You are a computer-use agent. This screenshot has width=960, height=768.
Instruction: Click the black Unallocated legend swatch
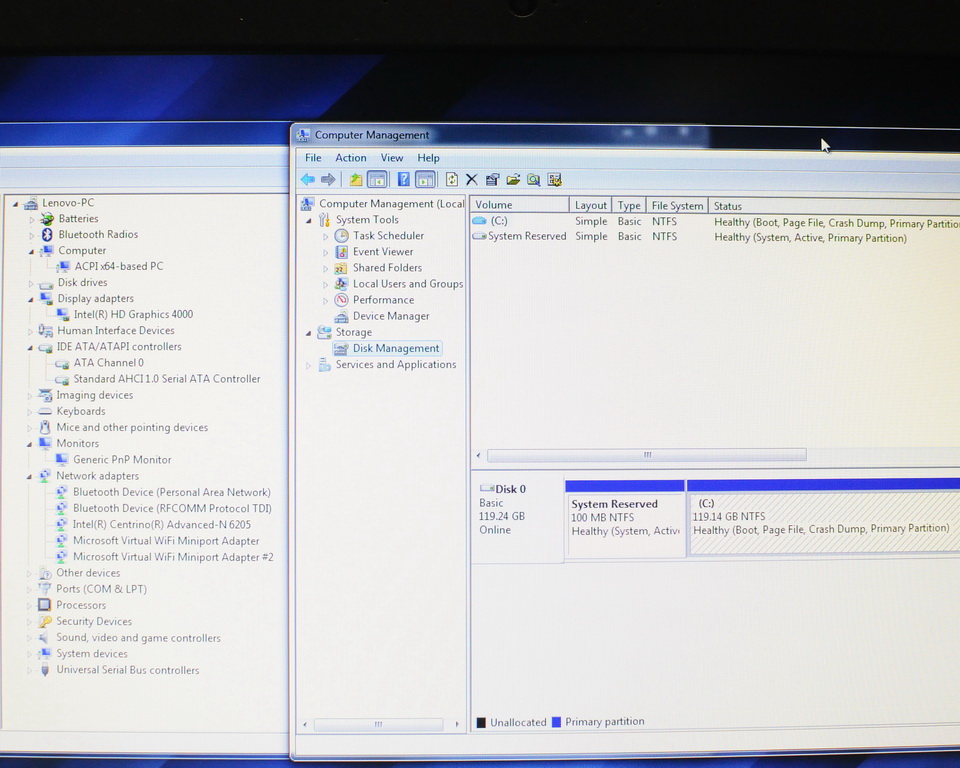point(481,722)
